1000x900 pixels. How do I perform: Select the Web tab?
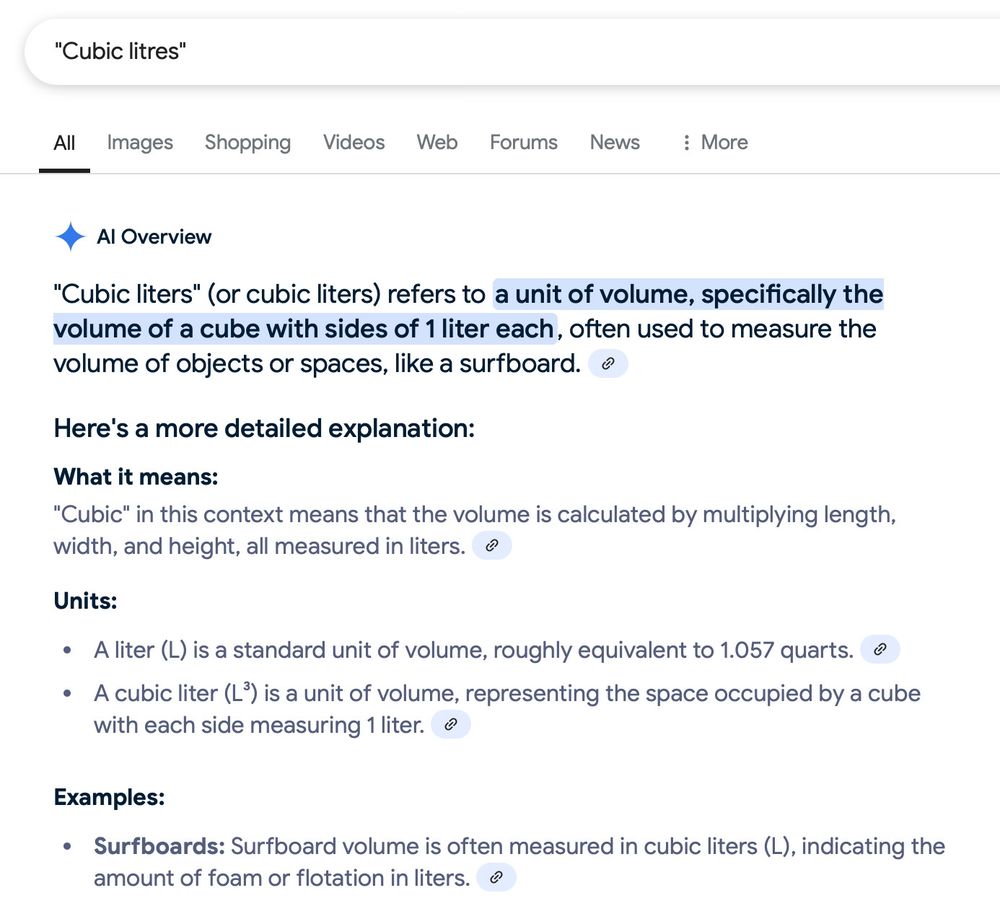[x=437, y=142]
